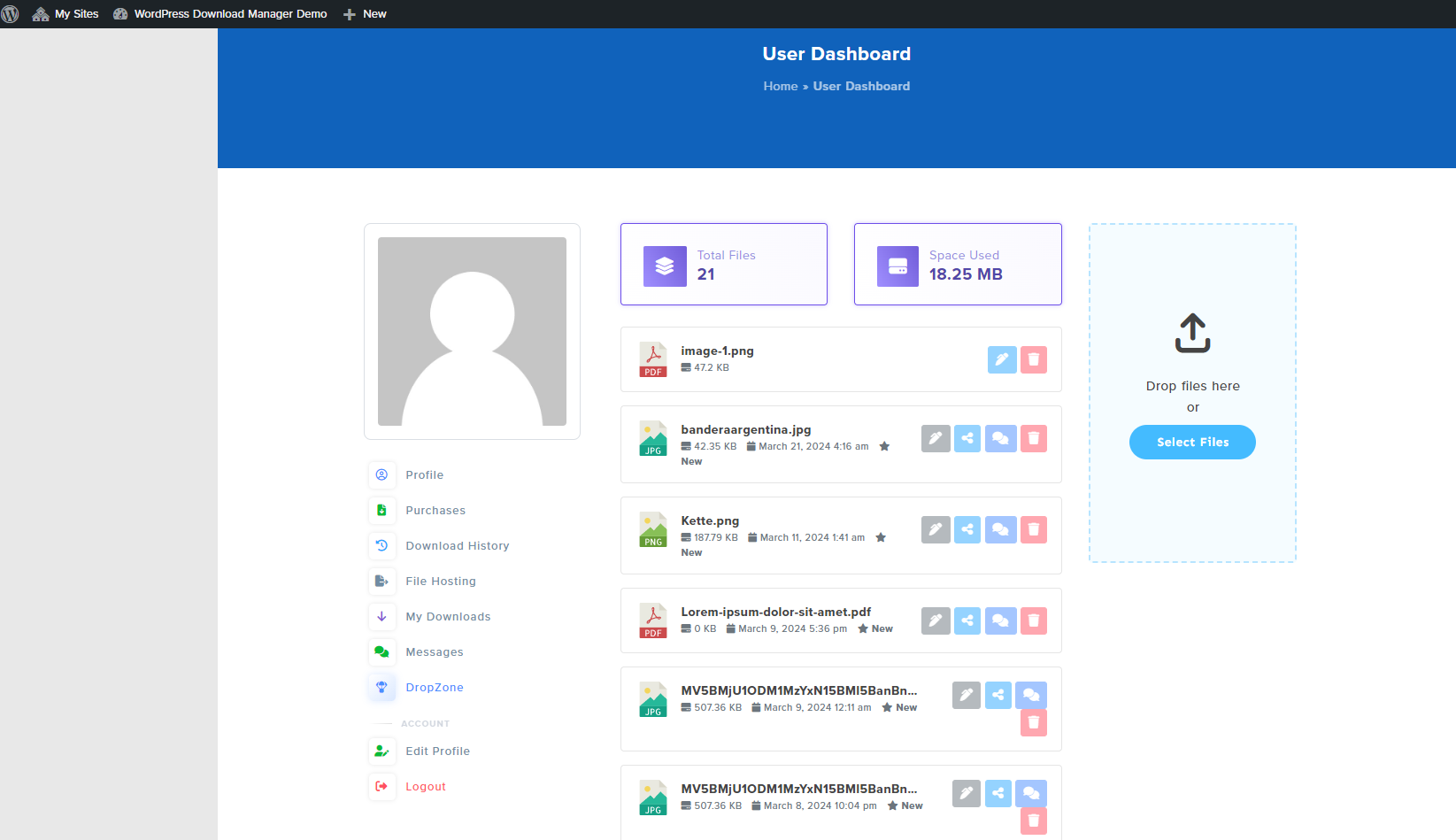The image size is (1456, 840).
Task: Follow the Home breadcrumb link
Action: pos(781,86)
